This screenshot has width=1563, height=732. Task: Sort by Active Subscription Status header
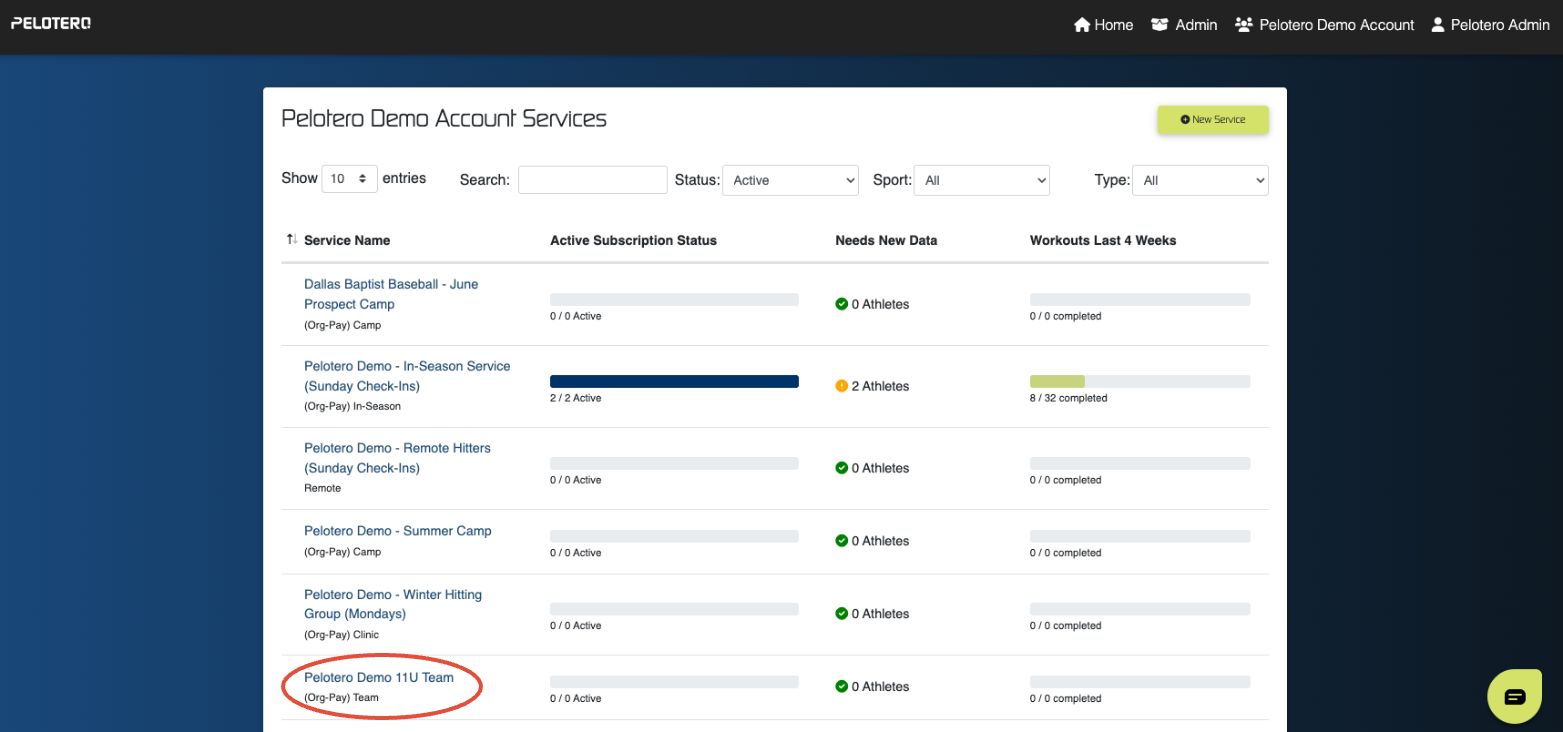(x=633, y=240)
